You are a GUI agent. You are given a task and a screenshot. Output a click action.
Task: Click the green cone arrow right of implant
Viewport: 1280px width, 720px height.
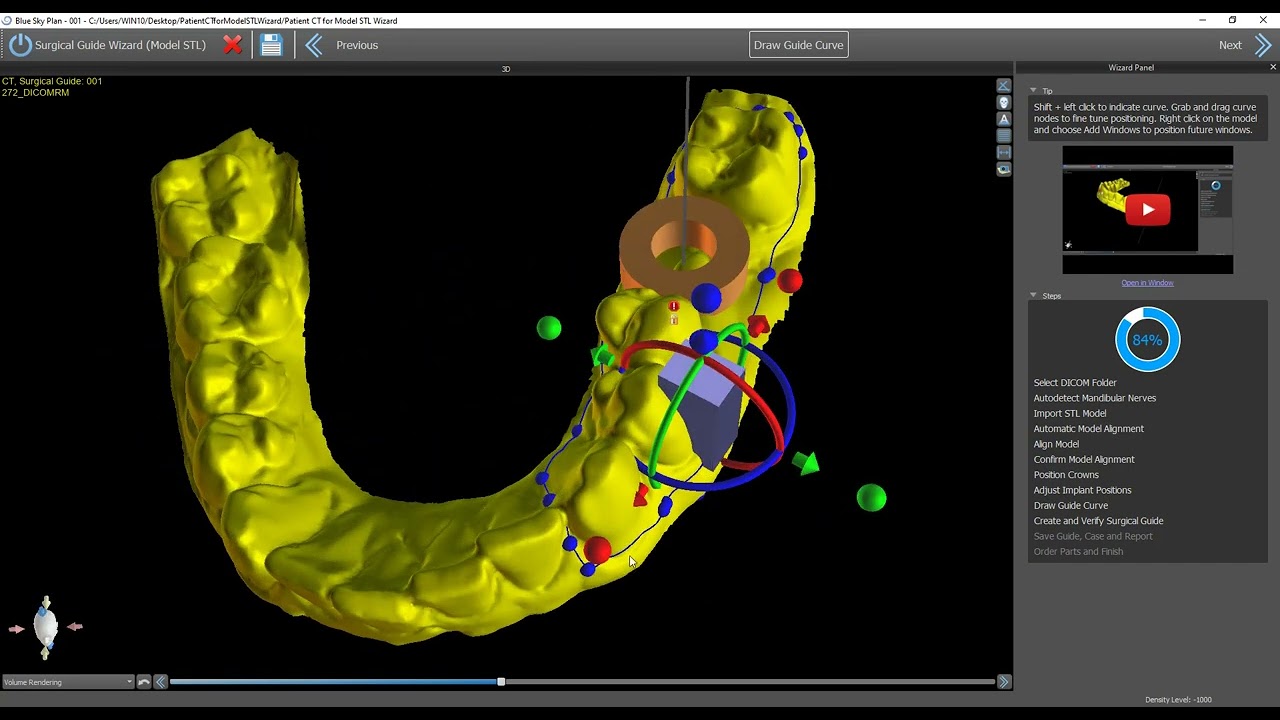coord(805,463)
